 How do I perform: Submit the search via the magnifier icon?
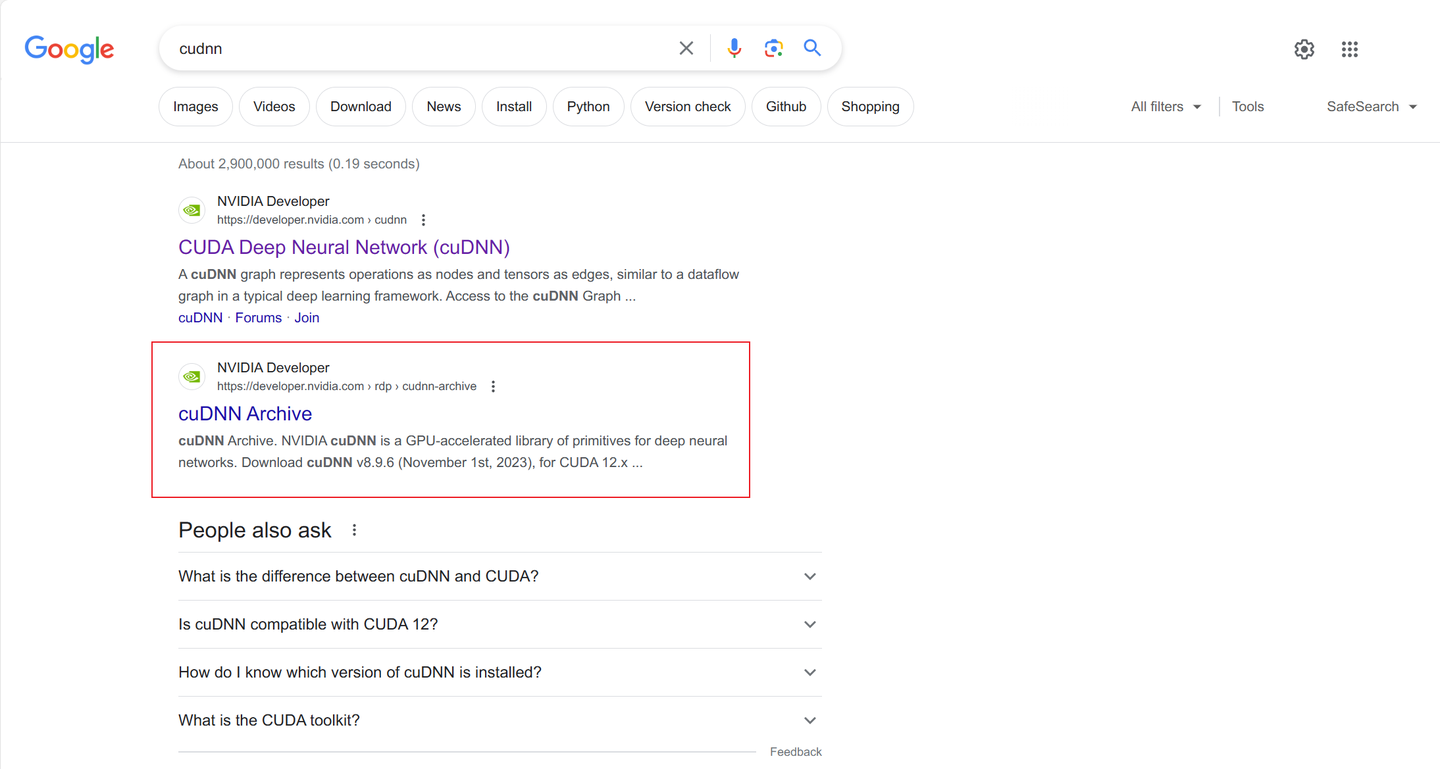click(x=811, y=47)
